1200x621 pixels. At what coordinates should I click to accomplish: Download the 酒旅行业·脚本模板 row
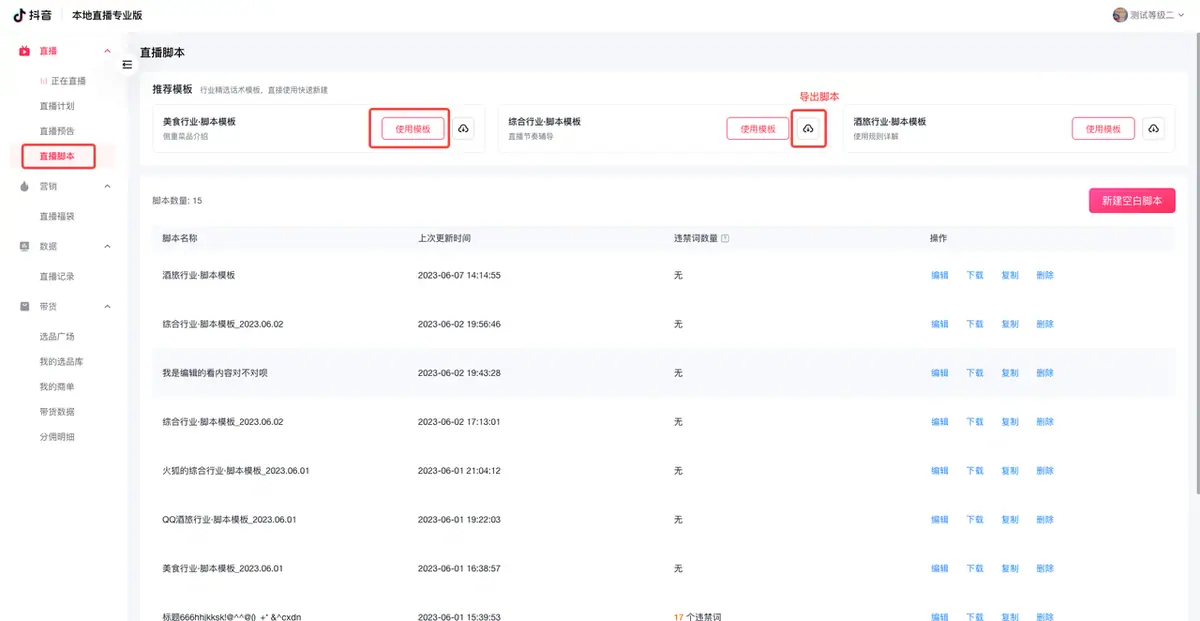point(975,275)
